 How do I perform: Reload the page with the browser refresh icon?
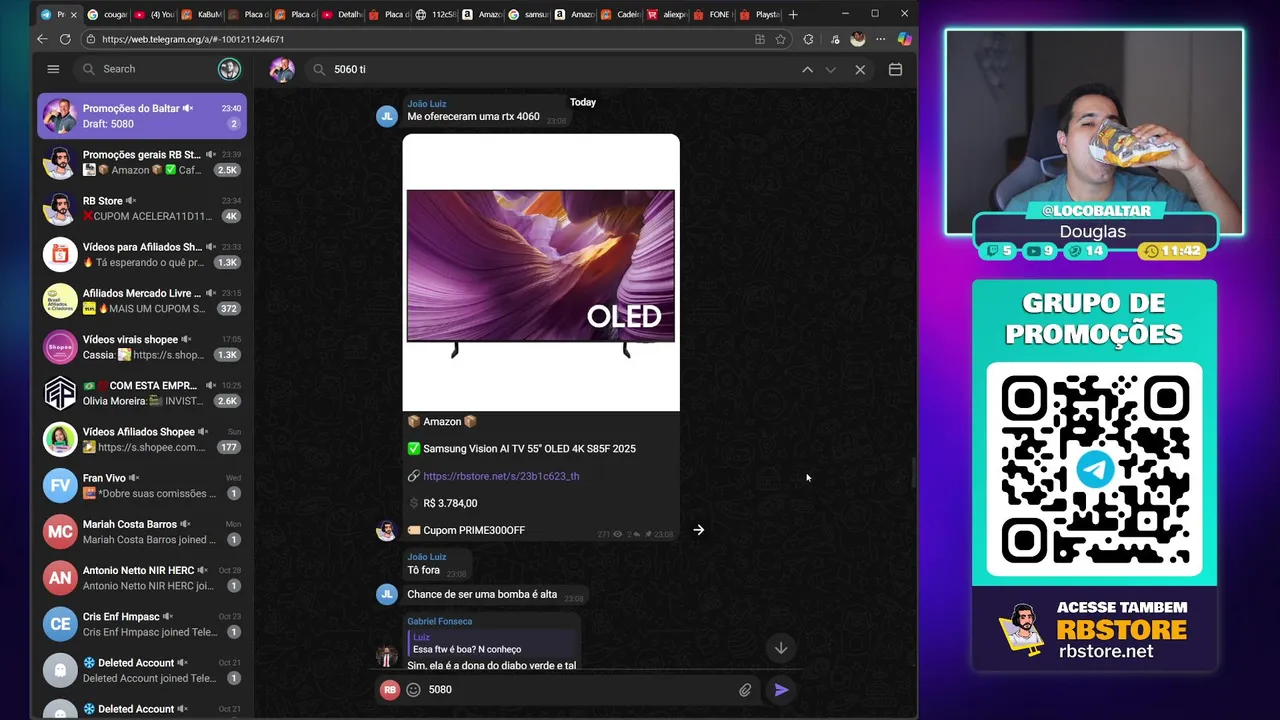[65, 39]
